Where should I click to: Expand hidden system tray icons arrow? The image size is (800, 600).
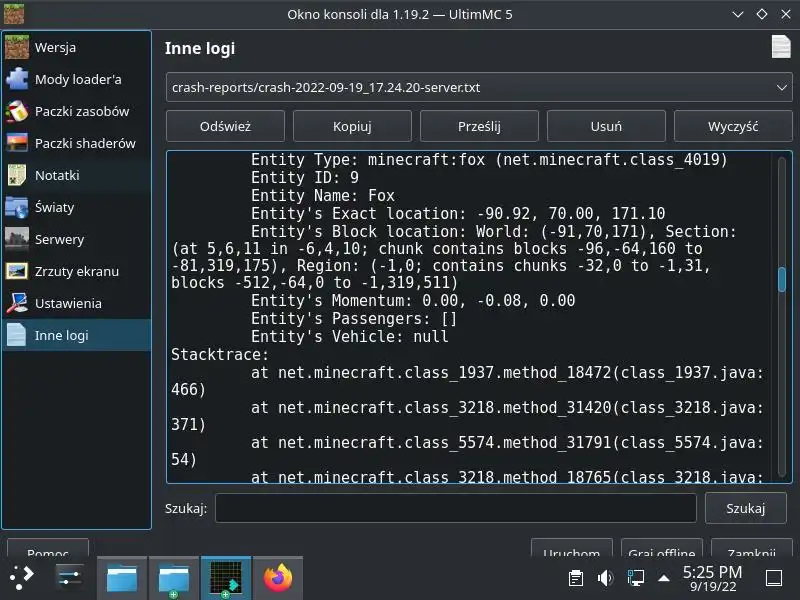click(x=664, y=578)
